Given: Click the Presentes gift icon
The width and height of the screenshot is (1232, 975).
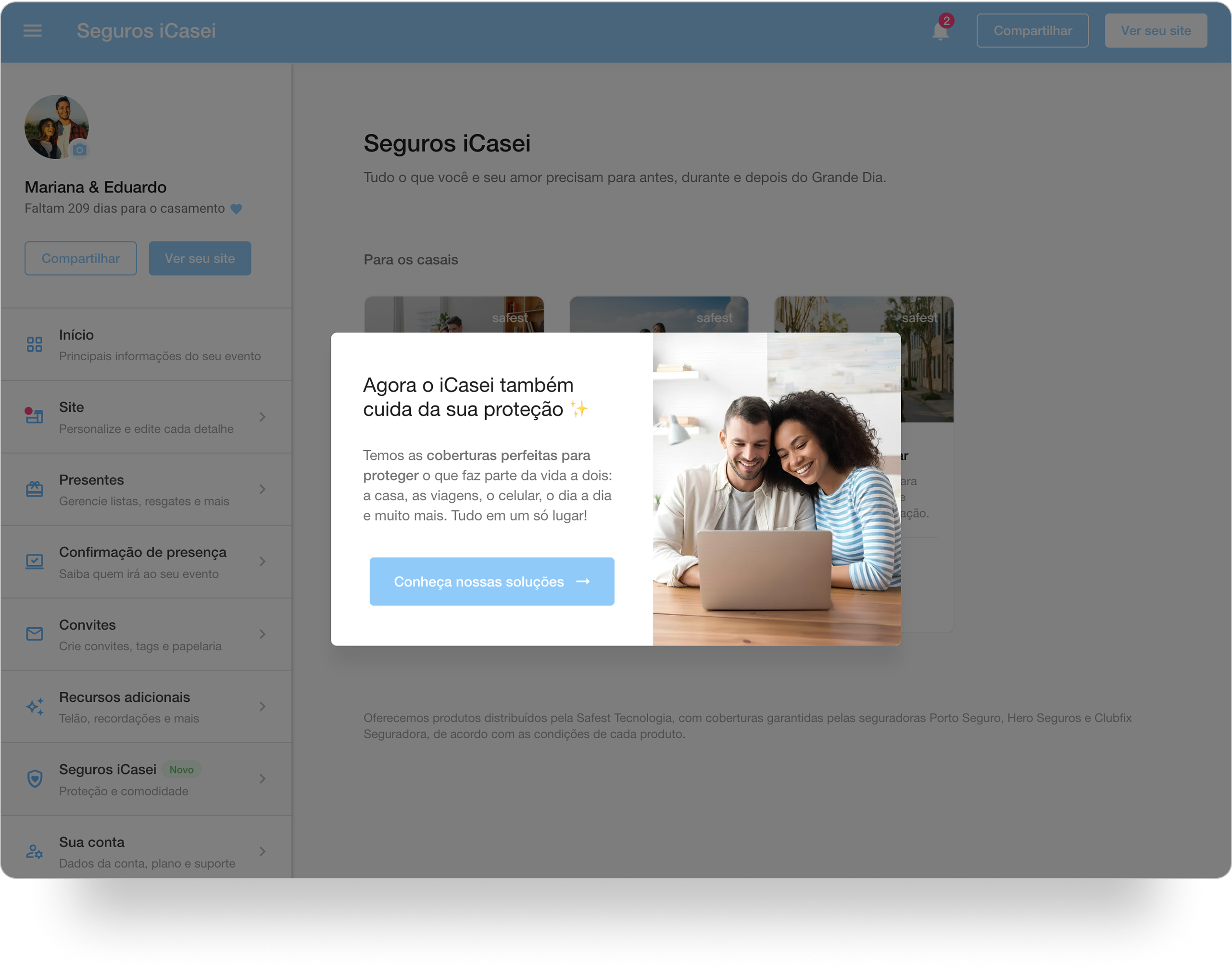Looking at the screenshot, I should (34, 489).
